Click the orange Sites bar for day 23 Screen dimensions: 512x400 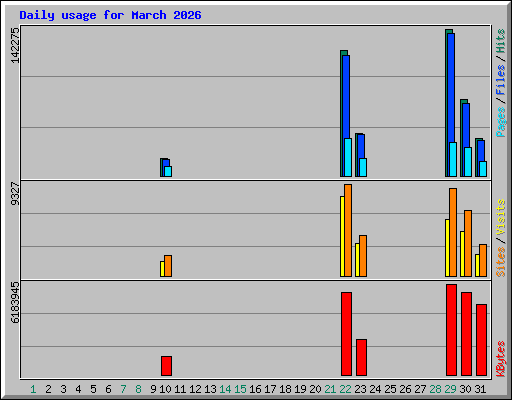[363, 256]
